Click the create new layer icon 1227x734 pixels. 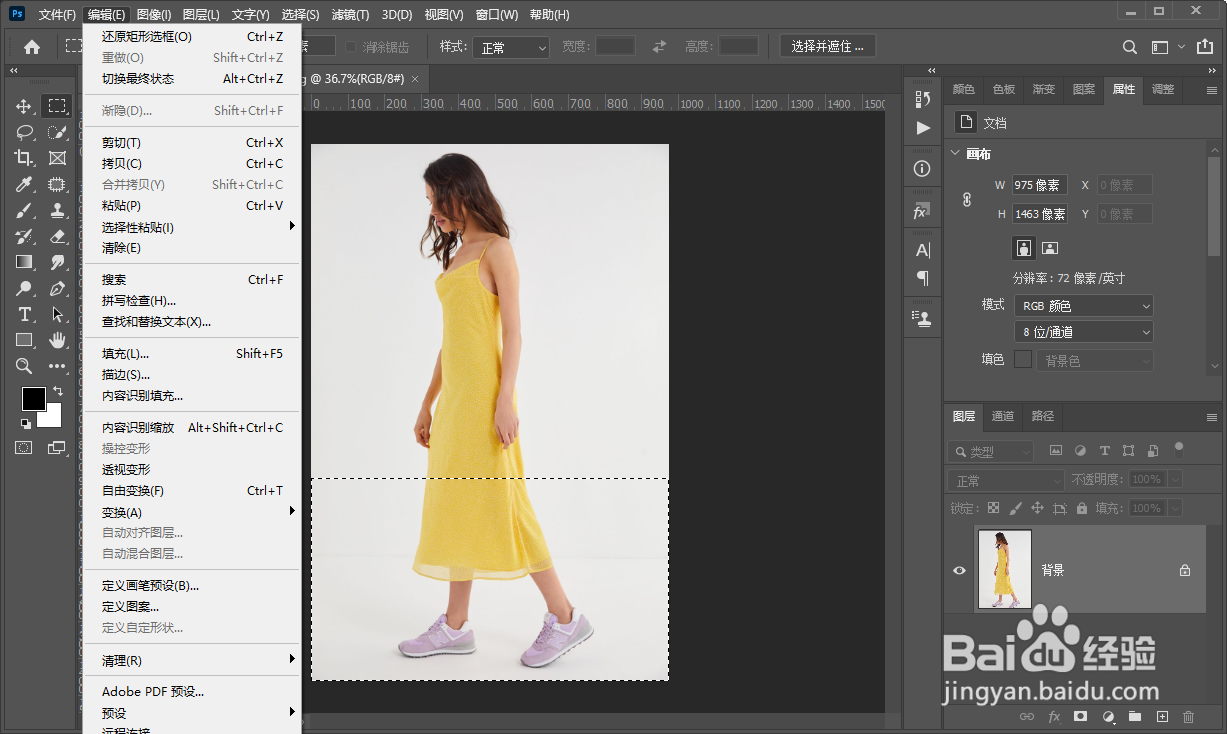click(1162, 717)
